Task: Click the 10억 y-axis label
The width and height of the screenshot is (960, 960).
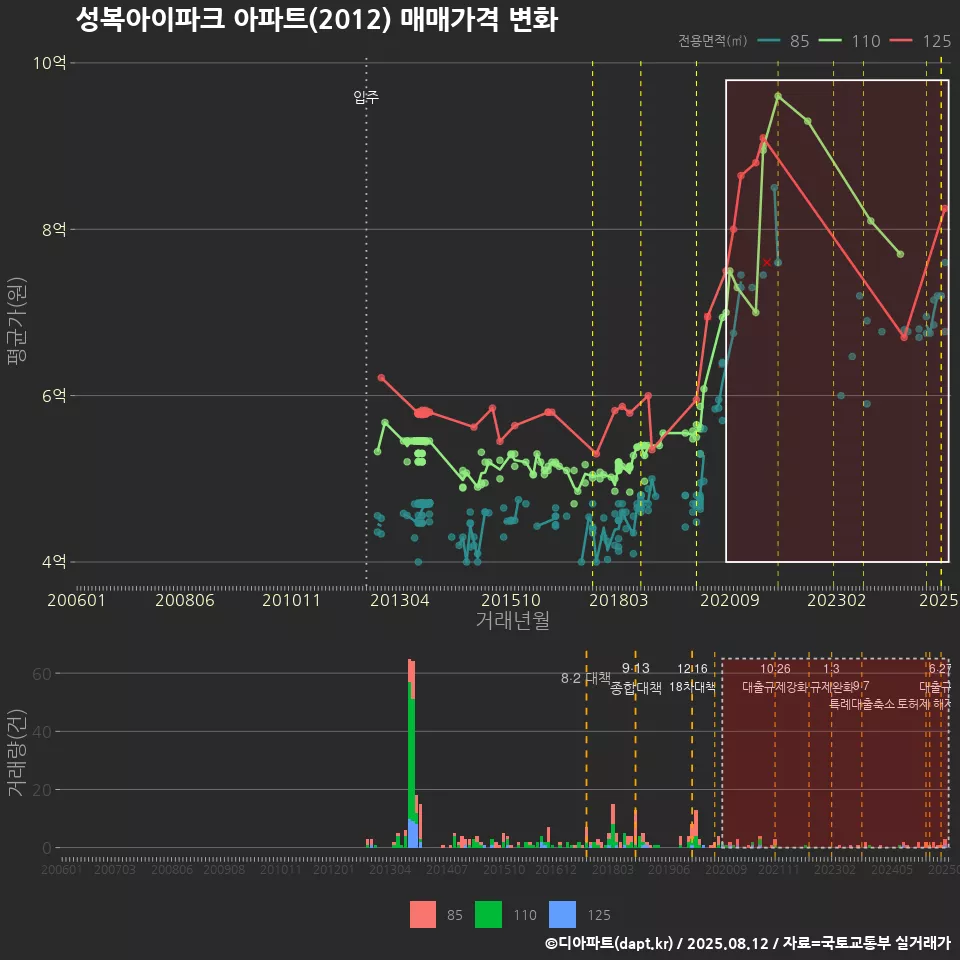Action: point(50,62)
